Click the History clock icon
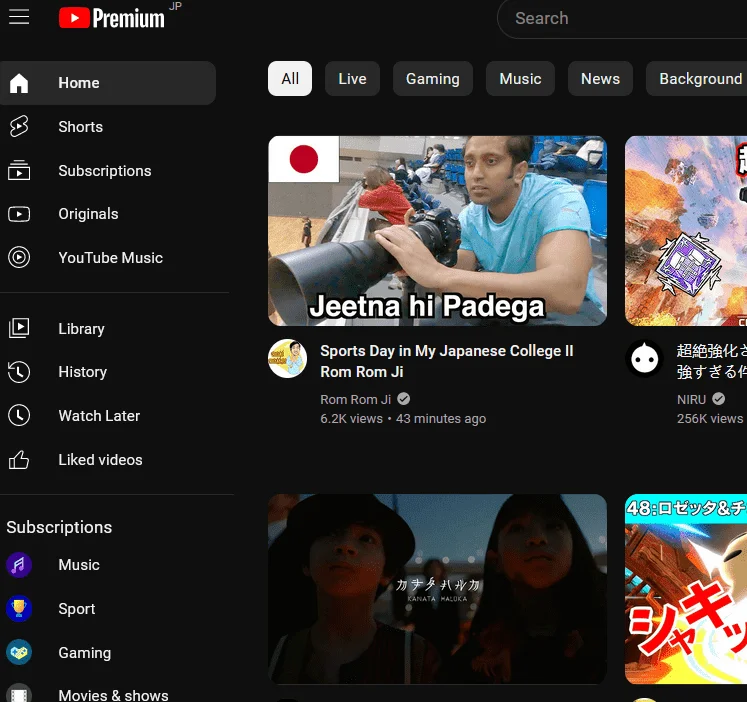 (19, 372)
